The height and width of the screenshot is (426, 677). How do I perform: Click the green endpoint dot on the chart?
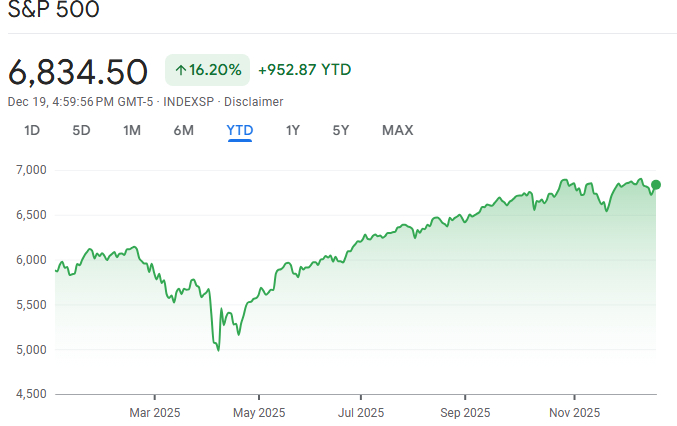(x=656, y=185)
